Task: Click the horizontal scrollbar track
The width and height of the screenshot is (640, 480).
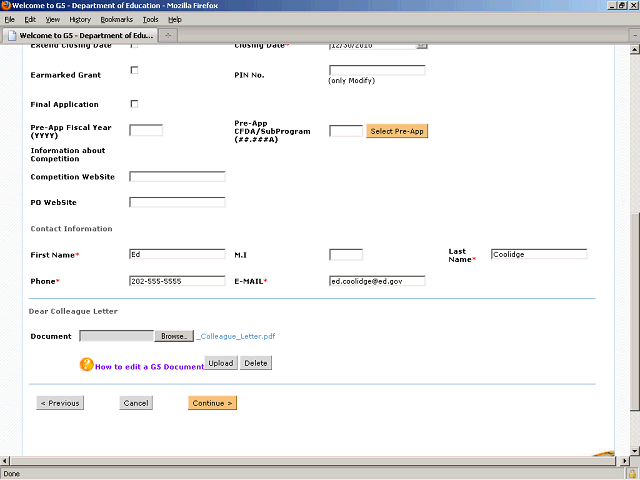Action: pyautogui.click(x=313, y=461)
